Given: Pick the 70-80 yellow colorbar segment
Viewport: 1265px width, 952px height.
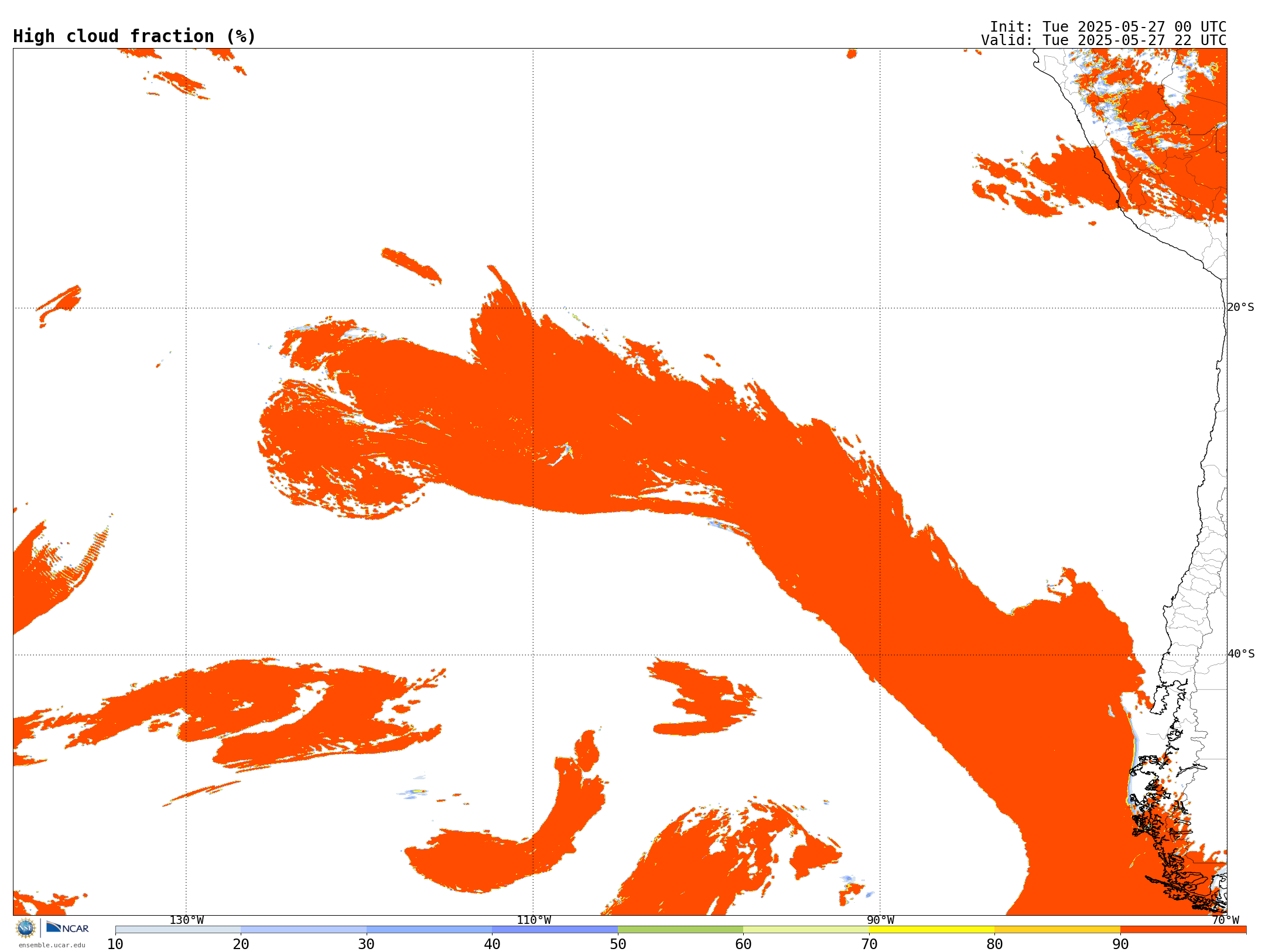Looking at the screenshot, I should coord(932,930).
